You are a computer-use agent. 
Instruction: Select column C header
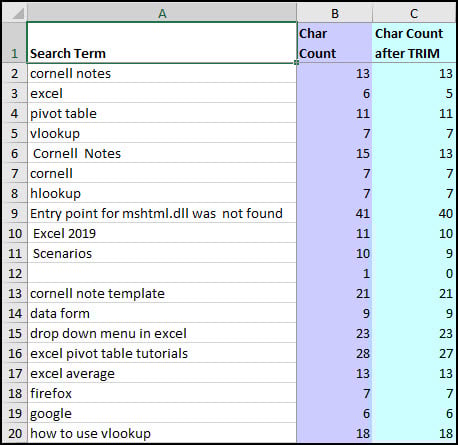414,13
